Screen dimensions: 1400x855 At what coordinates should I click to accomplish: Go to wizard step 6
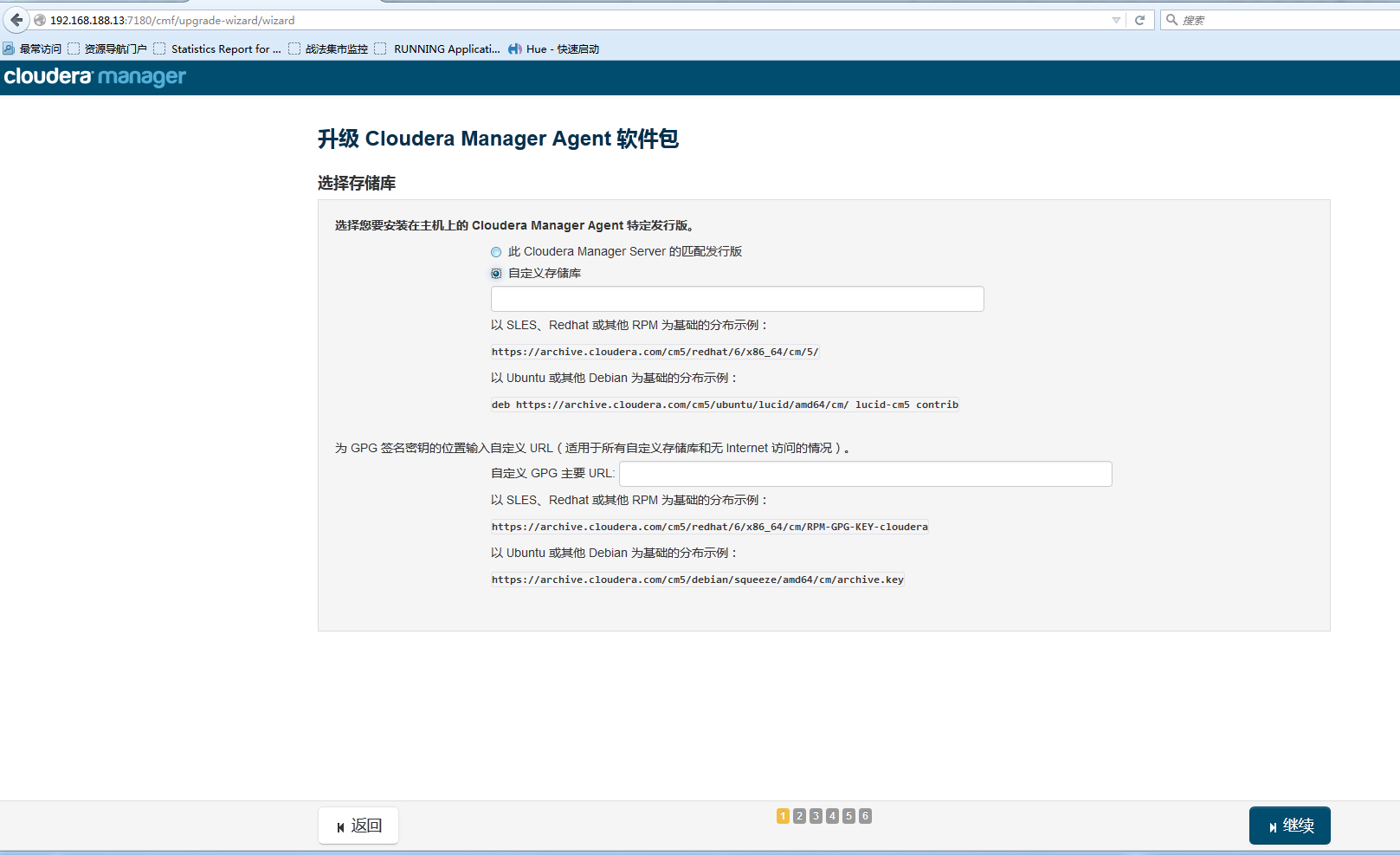tap(865, 816)
